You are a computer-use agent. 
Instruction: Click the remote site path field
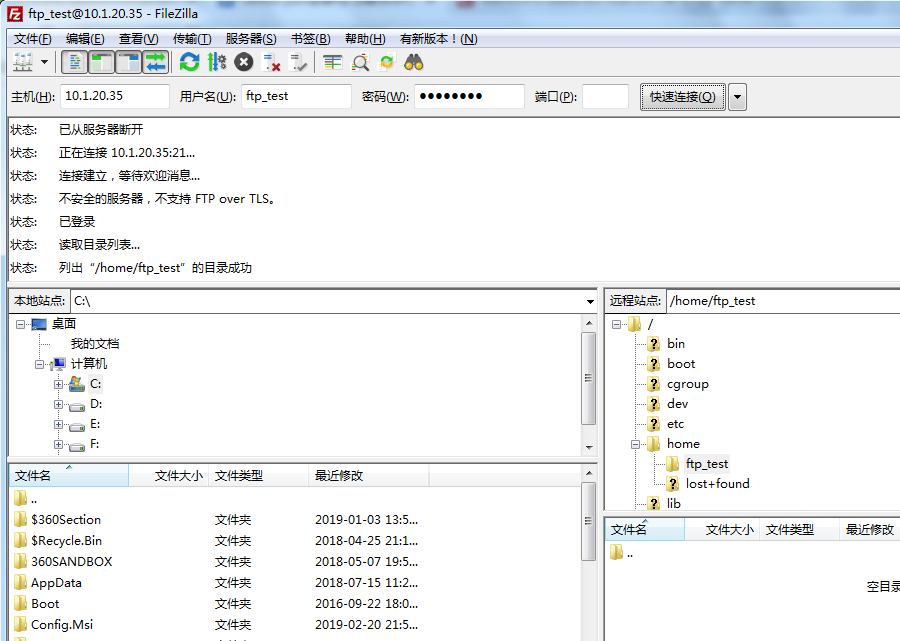pyautogui.click(x=783, y=301)
